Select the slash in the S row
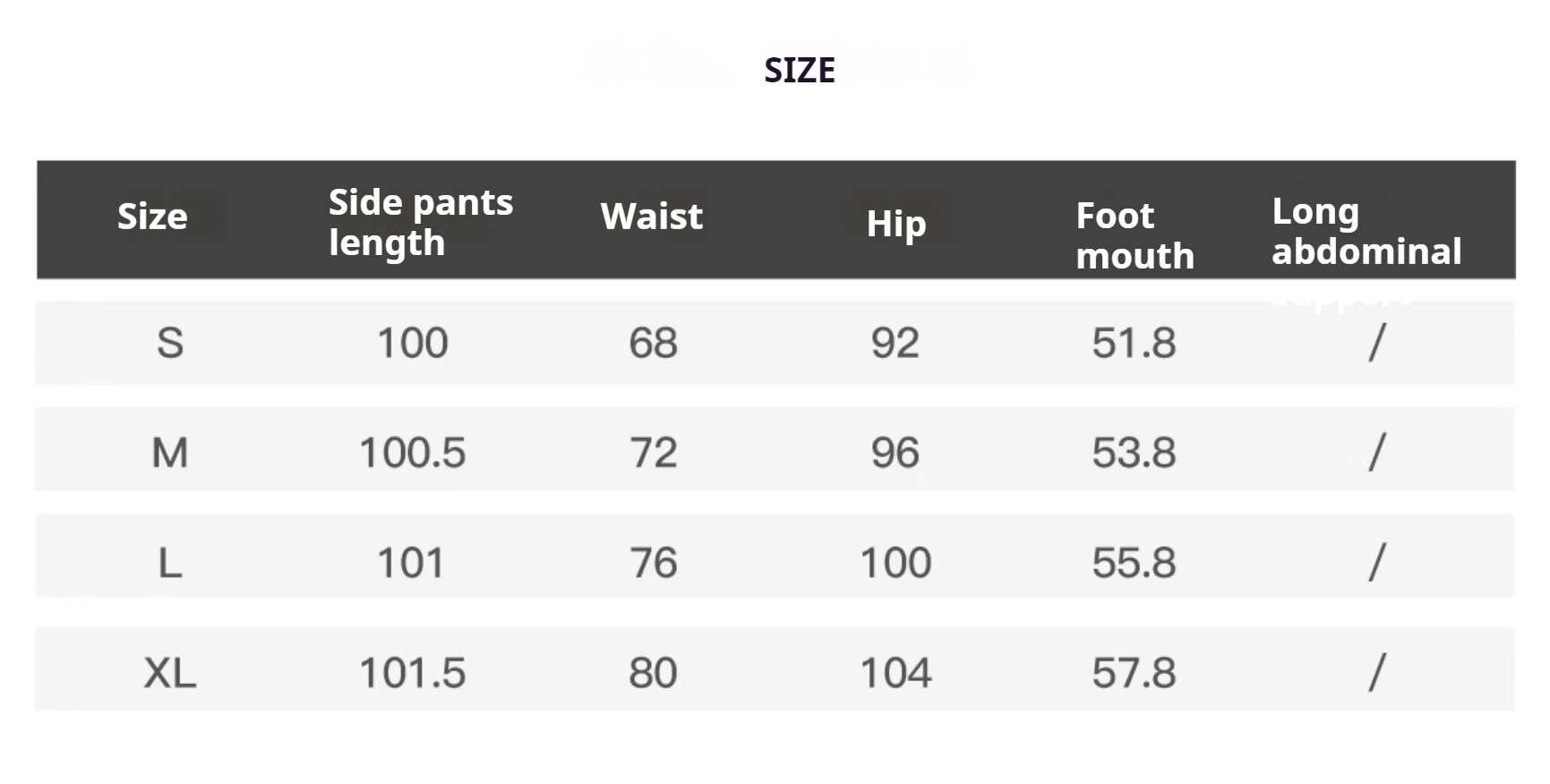 [x=1377, y=343]
